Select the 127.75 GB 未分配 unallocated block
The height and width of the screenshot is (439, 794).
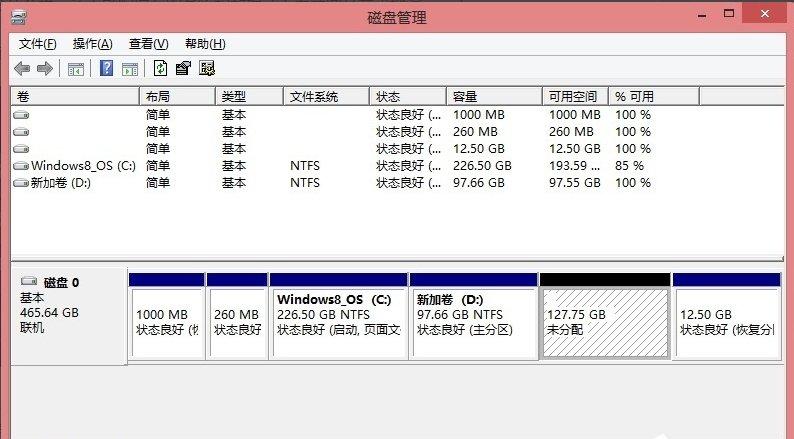605,316
